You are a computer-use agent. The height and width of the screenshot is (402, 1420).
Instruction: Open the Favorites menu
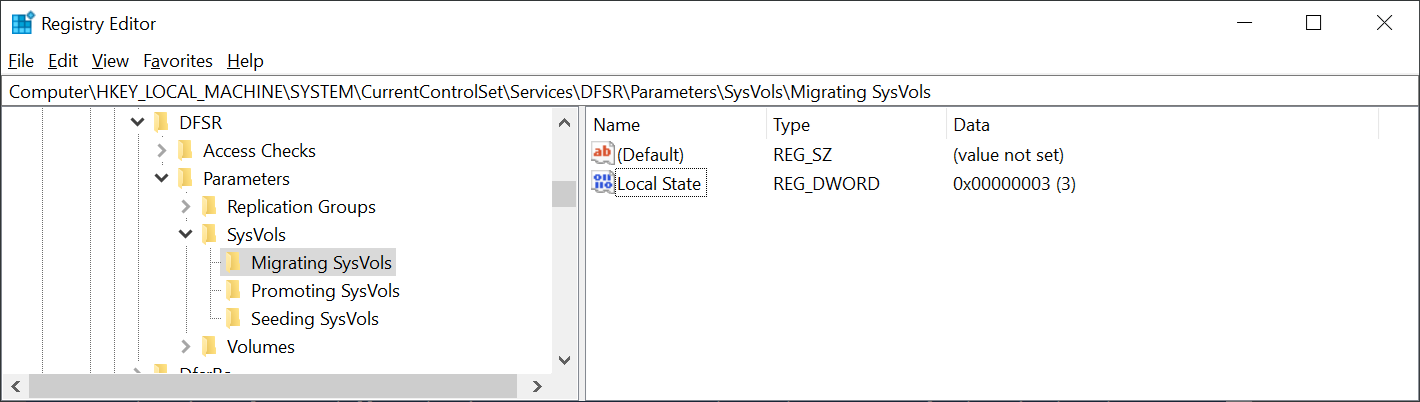(x=178, y=61)
